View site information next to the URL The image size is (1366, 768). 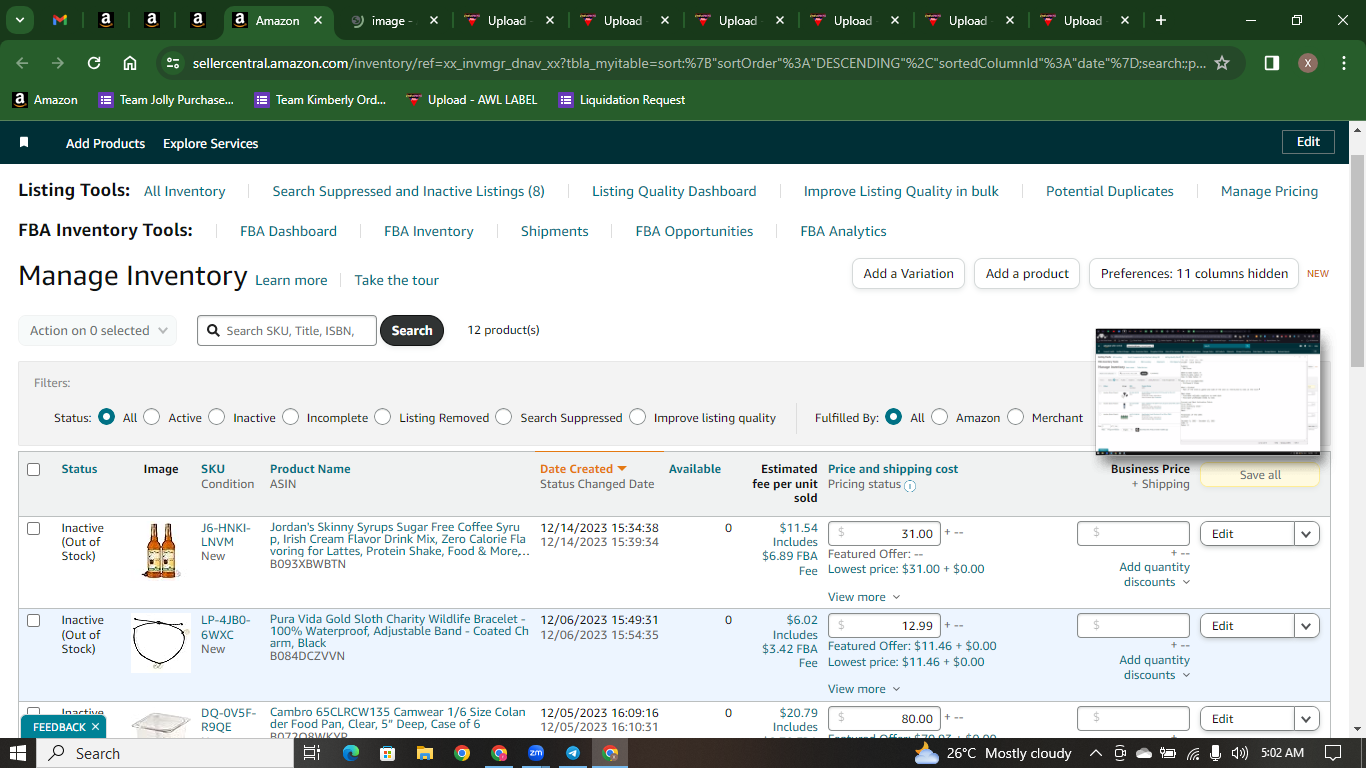(x=173, y=63)
